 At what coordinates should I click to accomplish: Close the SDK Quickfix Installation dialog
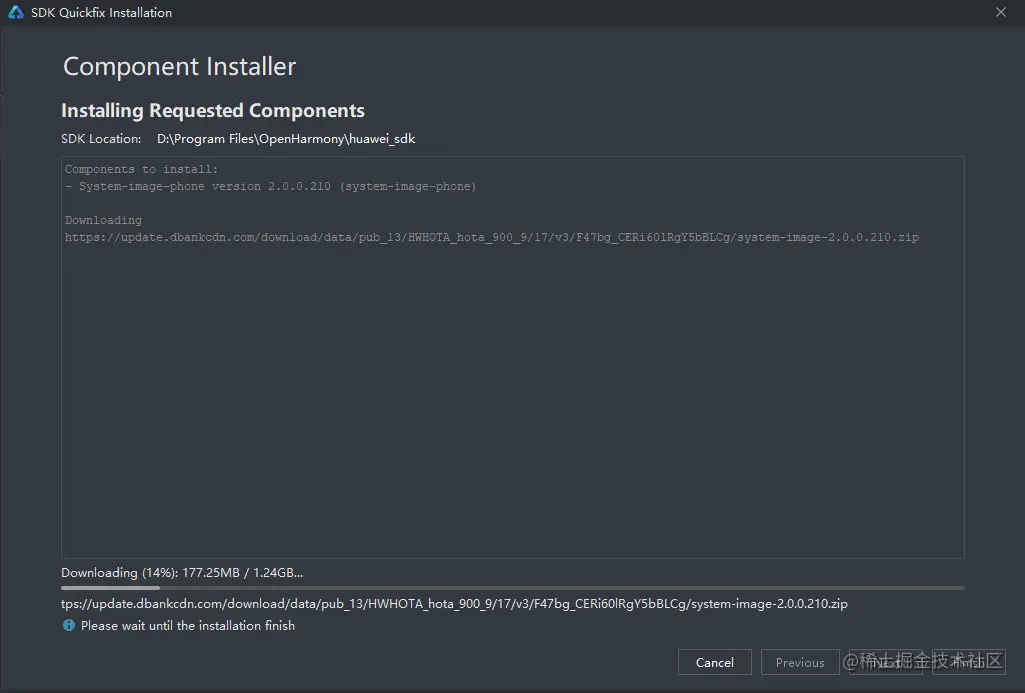coord(1001,12)
